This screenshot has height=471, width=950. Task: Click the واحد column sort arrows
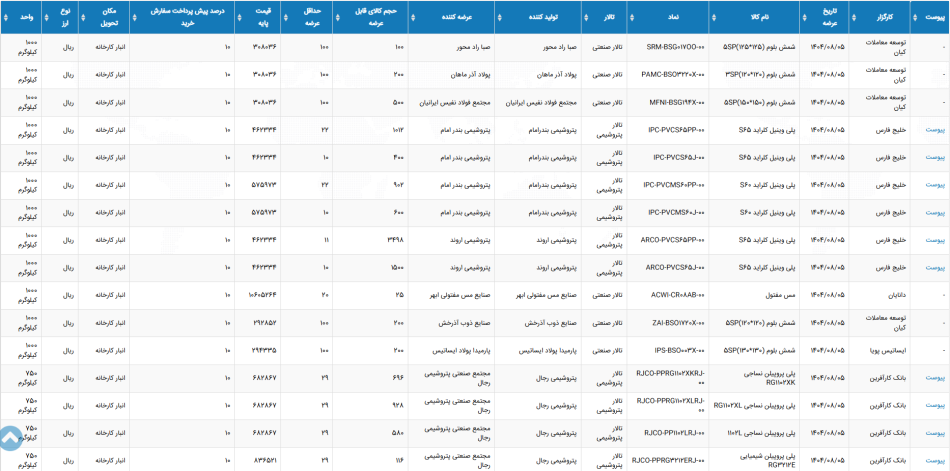pyautogui.click(x=4, y=18)
